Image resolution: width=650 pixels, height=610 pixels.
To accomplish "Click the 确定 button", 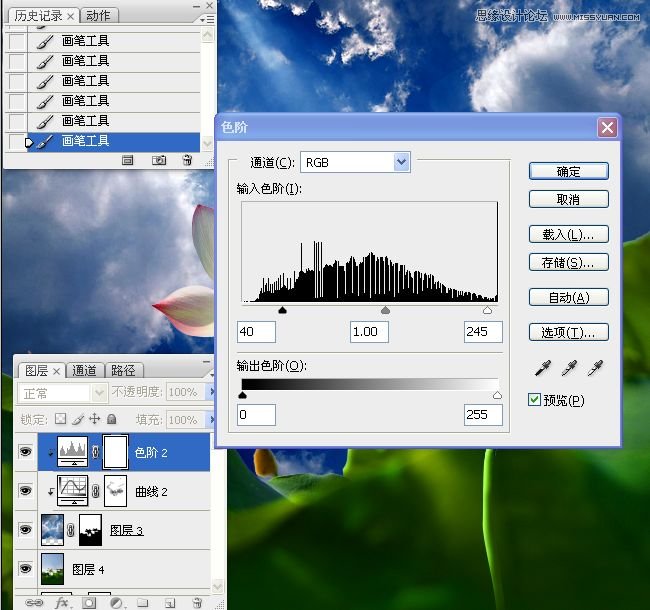I will (569, 171).
